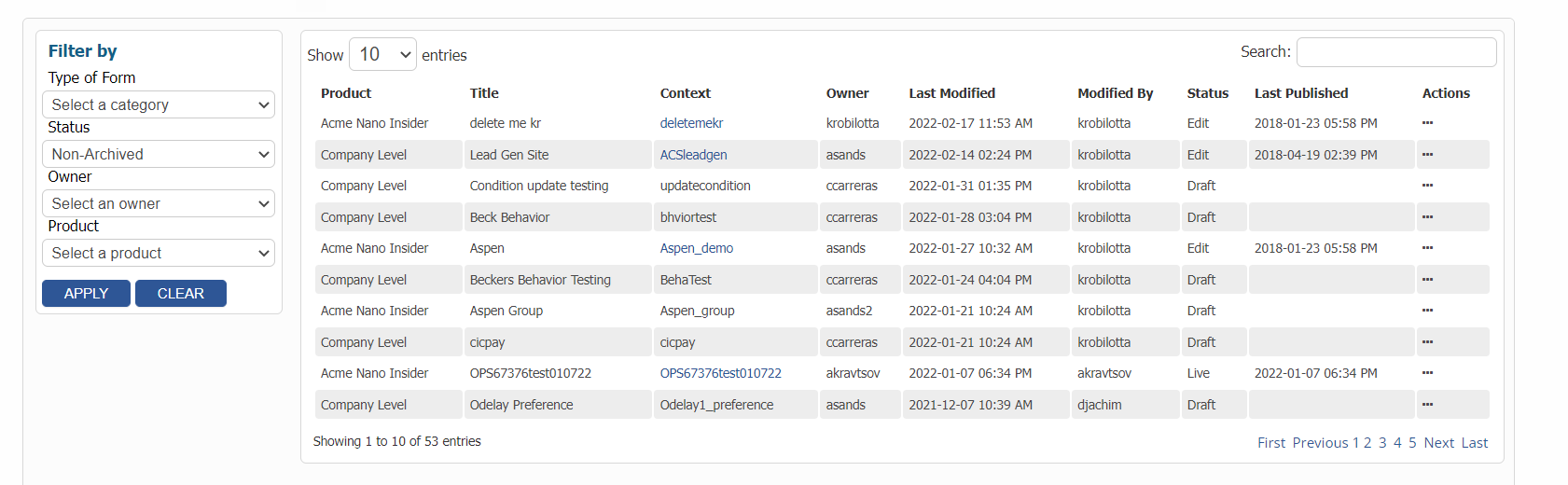1568x485 pixels.
Task: Open the deletemekr context link
Action: (x=691, y=123)
